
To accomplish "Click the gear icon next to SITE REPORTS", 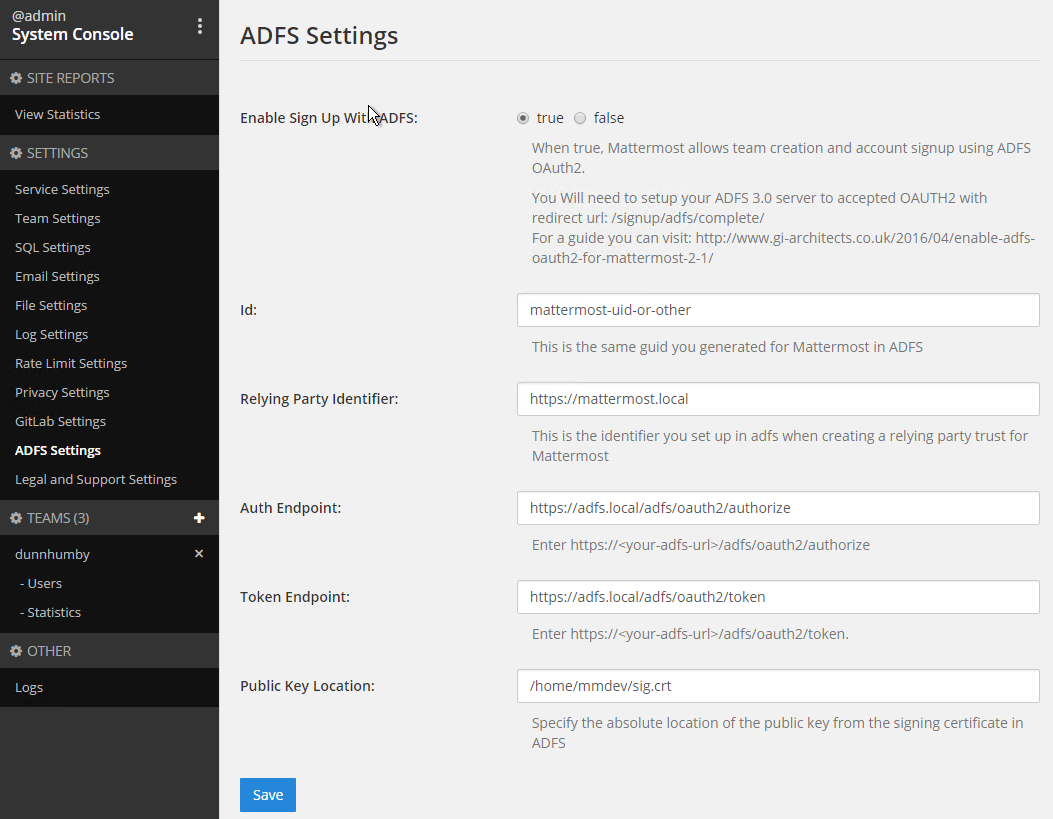I will (x=16, y=78).
